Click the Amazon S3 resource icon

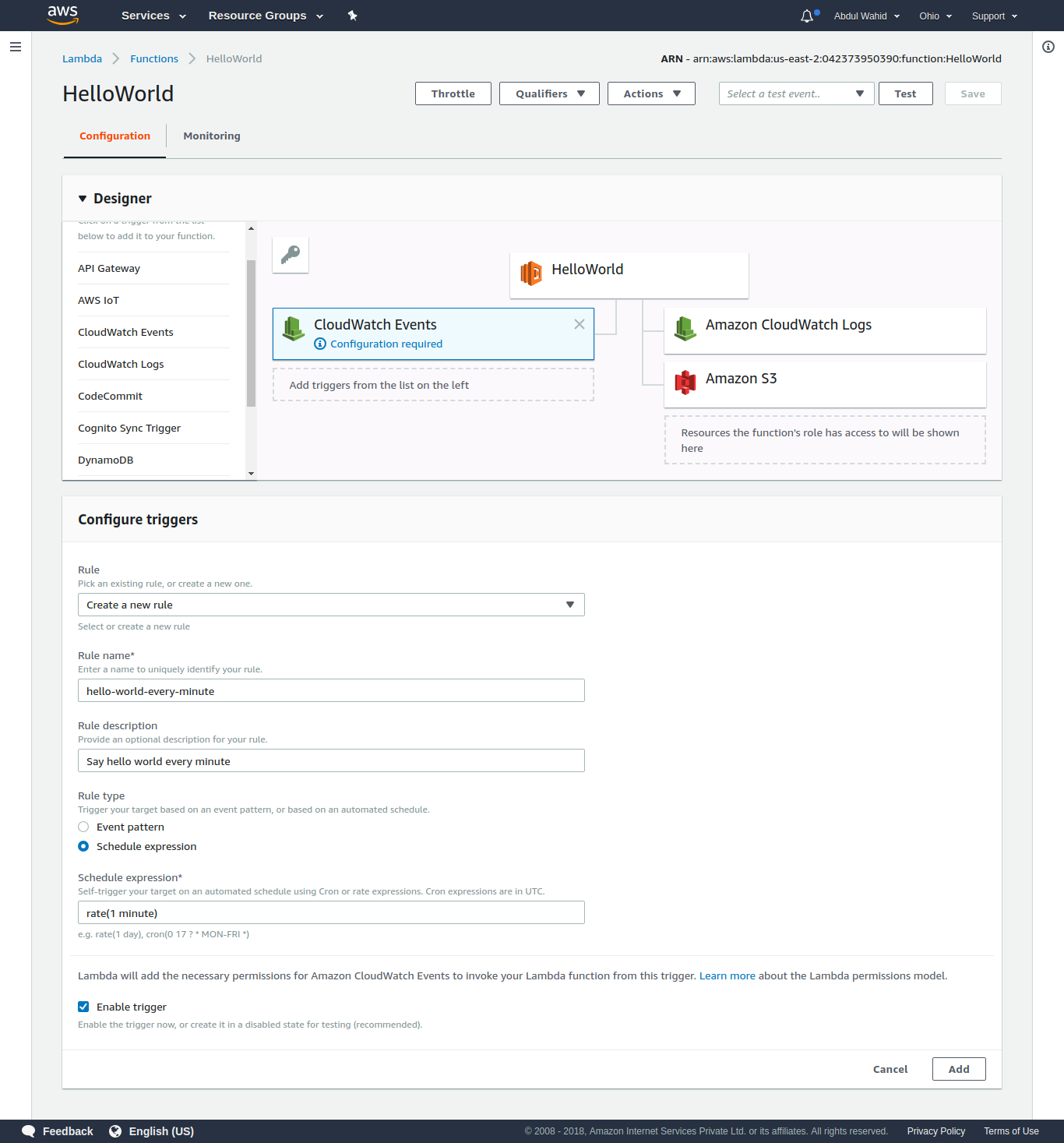(x=685, y=383)
